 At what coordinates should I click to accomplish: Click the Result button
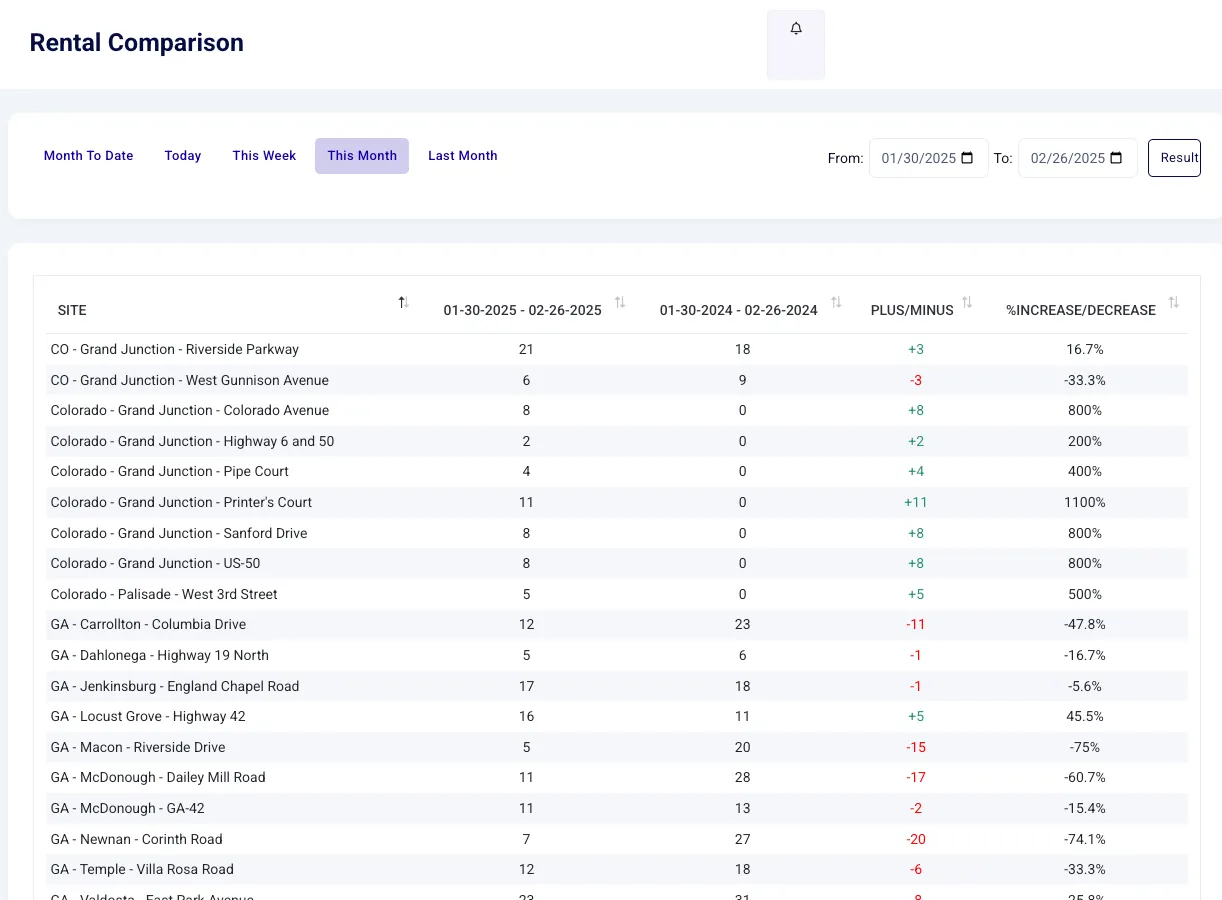pyautogui.click(x=1175, y=158)
